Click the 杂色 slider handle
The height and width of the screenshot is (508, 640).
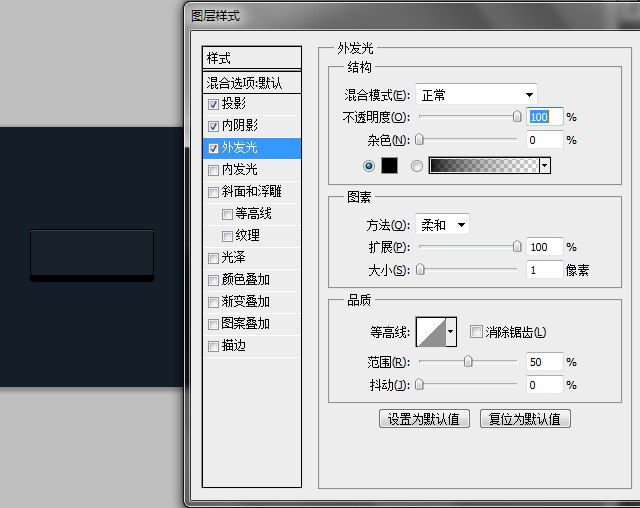419,140
